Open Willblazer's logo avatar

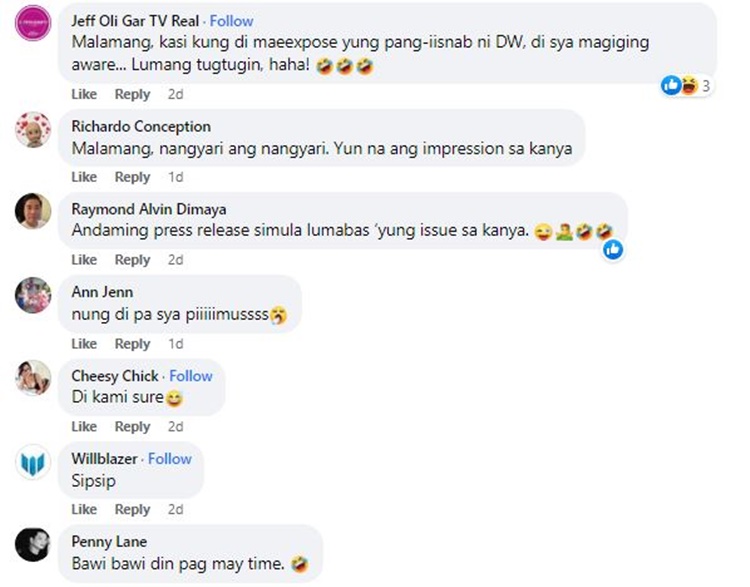33,462
